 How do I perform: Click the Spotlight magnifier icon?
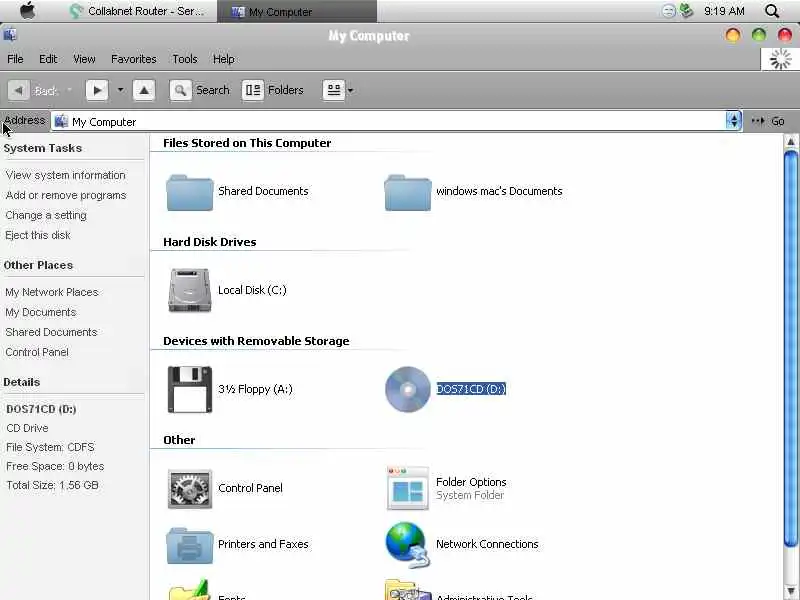[772, 11]
